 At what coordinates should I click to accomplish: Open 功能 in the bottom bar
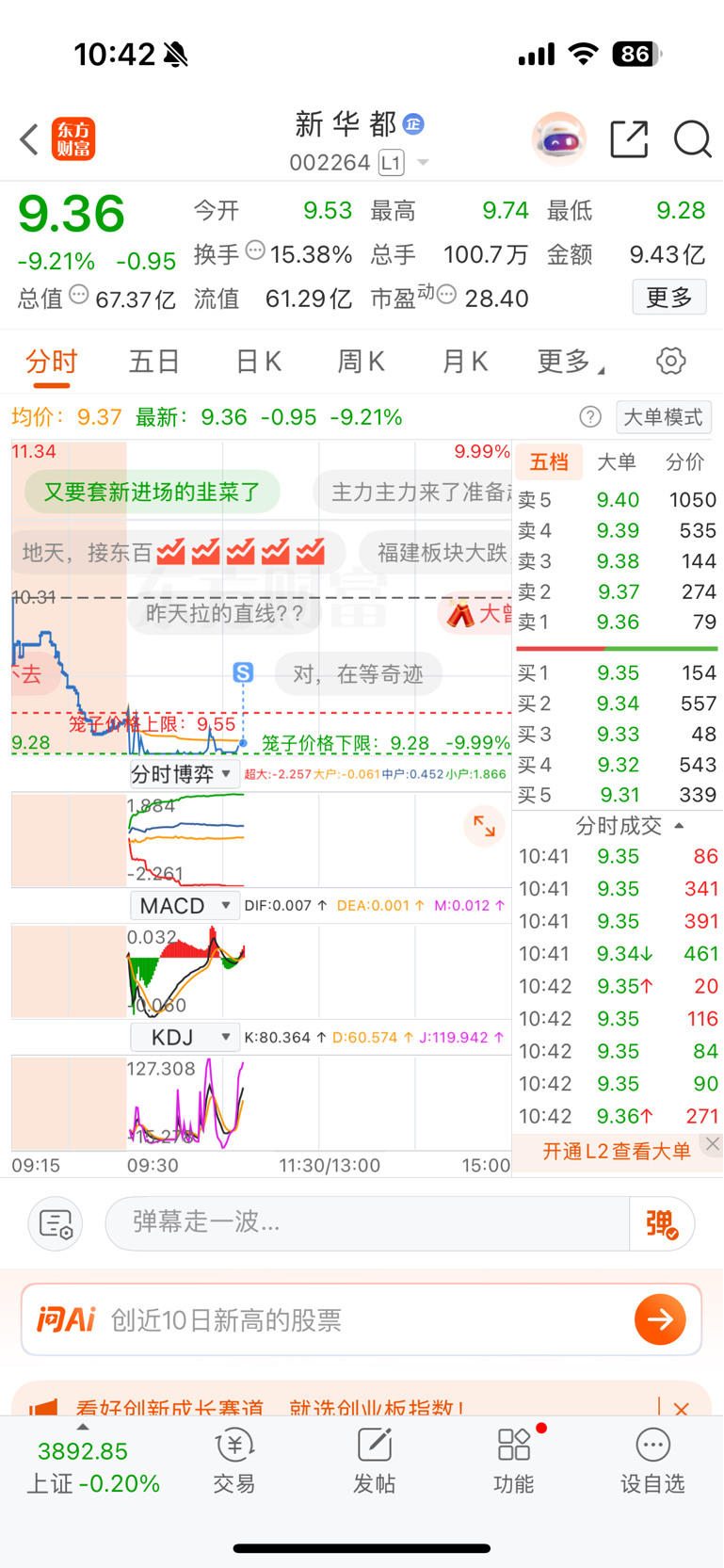[514, 1461]
